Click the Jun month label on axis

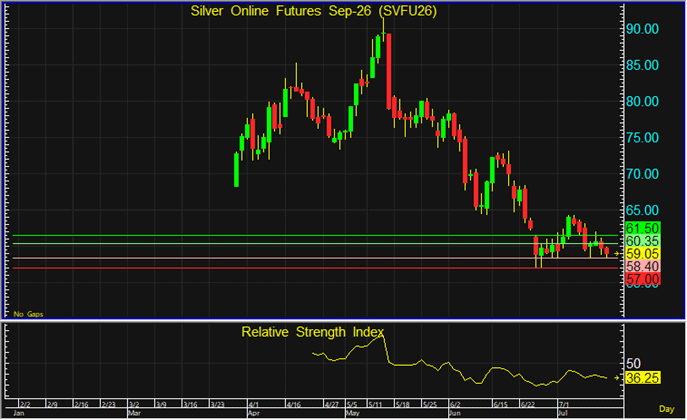pos(455,413)
